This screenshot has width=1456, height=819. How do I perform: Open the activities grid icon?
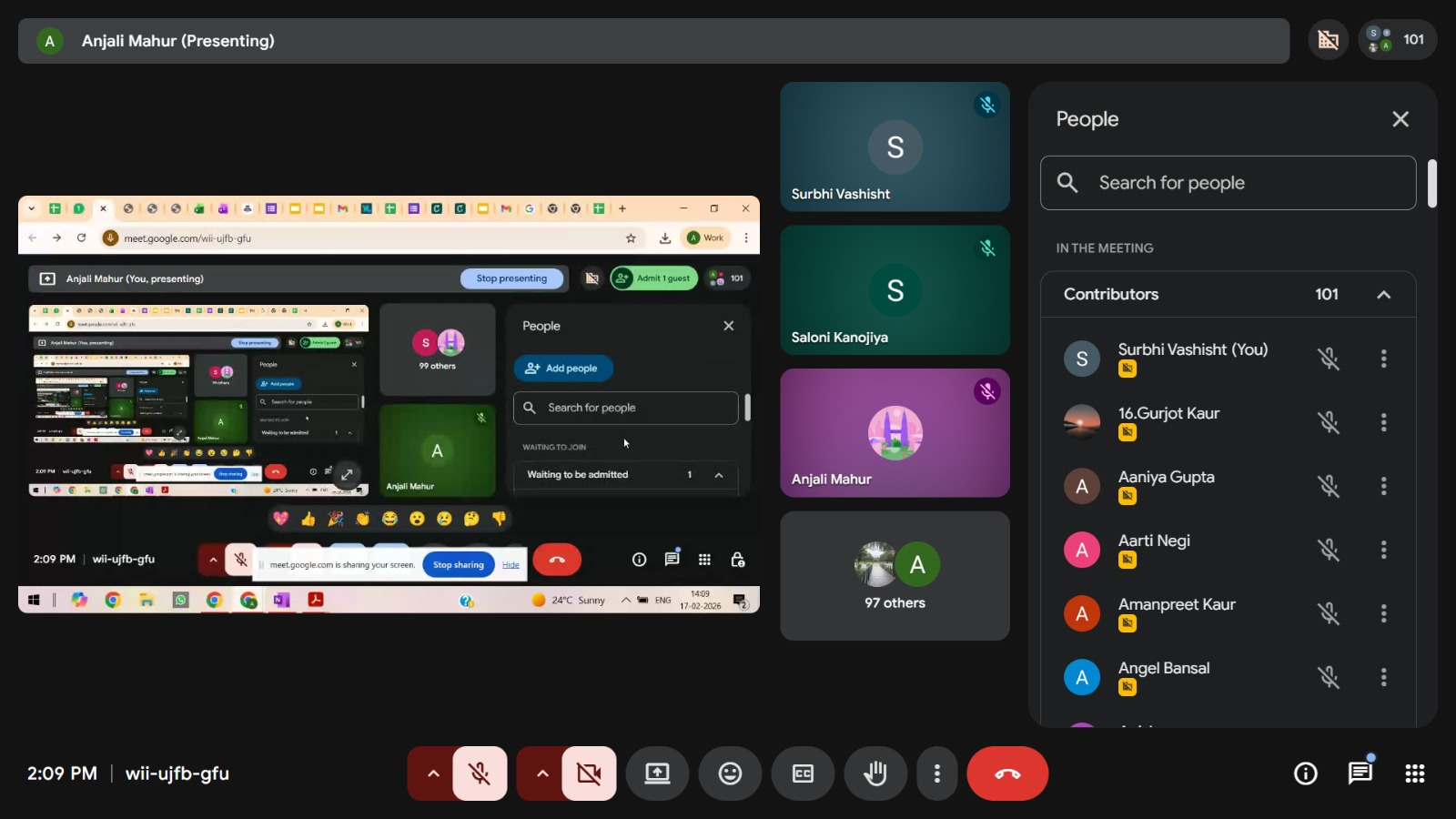1414,773
